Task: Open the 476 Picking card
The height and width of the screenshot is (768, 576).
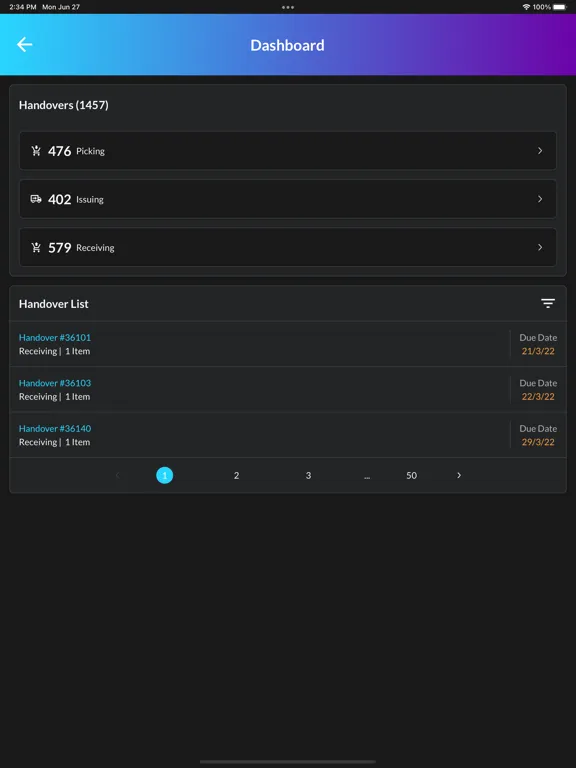Action: coord(288,151)
